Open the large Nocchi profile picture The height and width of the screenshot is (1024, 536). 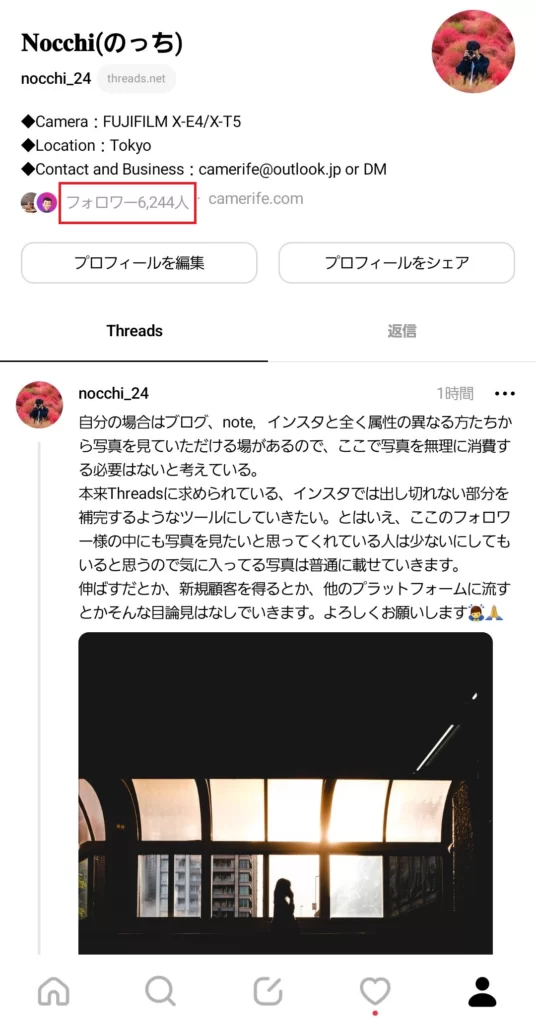473,52
